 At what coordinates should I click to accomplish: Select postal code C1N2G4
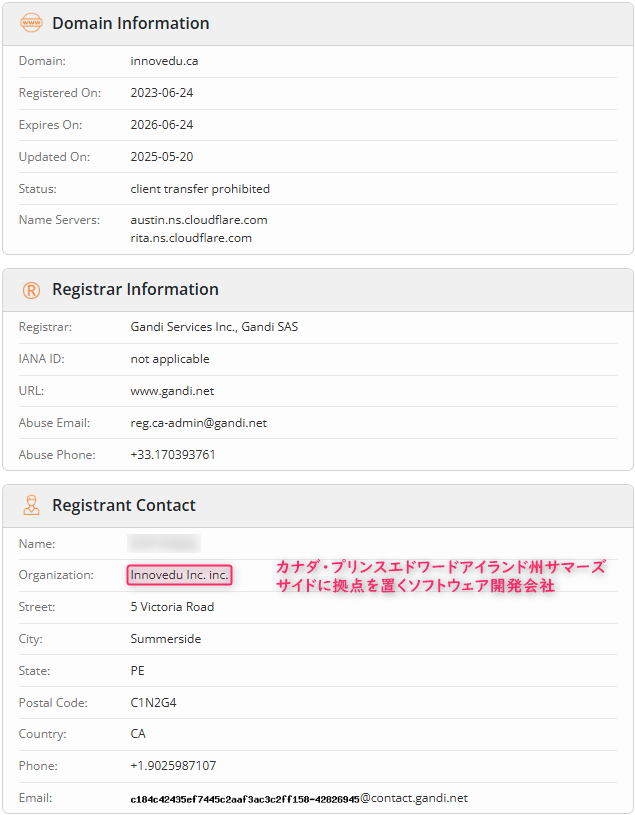pyautogui.click(x=153, y=703)
